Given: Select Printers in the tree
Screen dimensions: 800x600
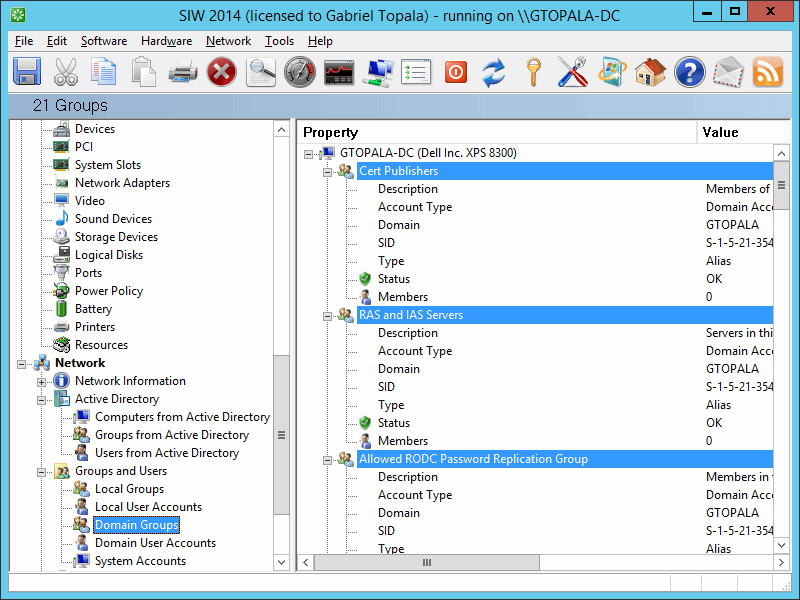Looking at the screenshot, I should pyautogui.click(x=95, y=327).
